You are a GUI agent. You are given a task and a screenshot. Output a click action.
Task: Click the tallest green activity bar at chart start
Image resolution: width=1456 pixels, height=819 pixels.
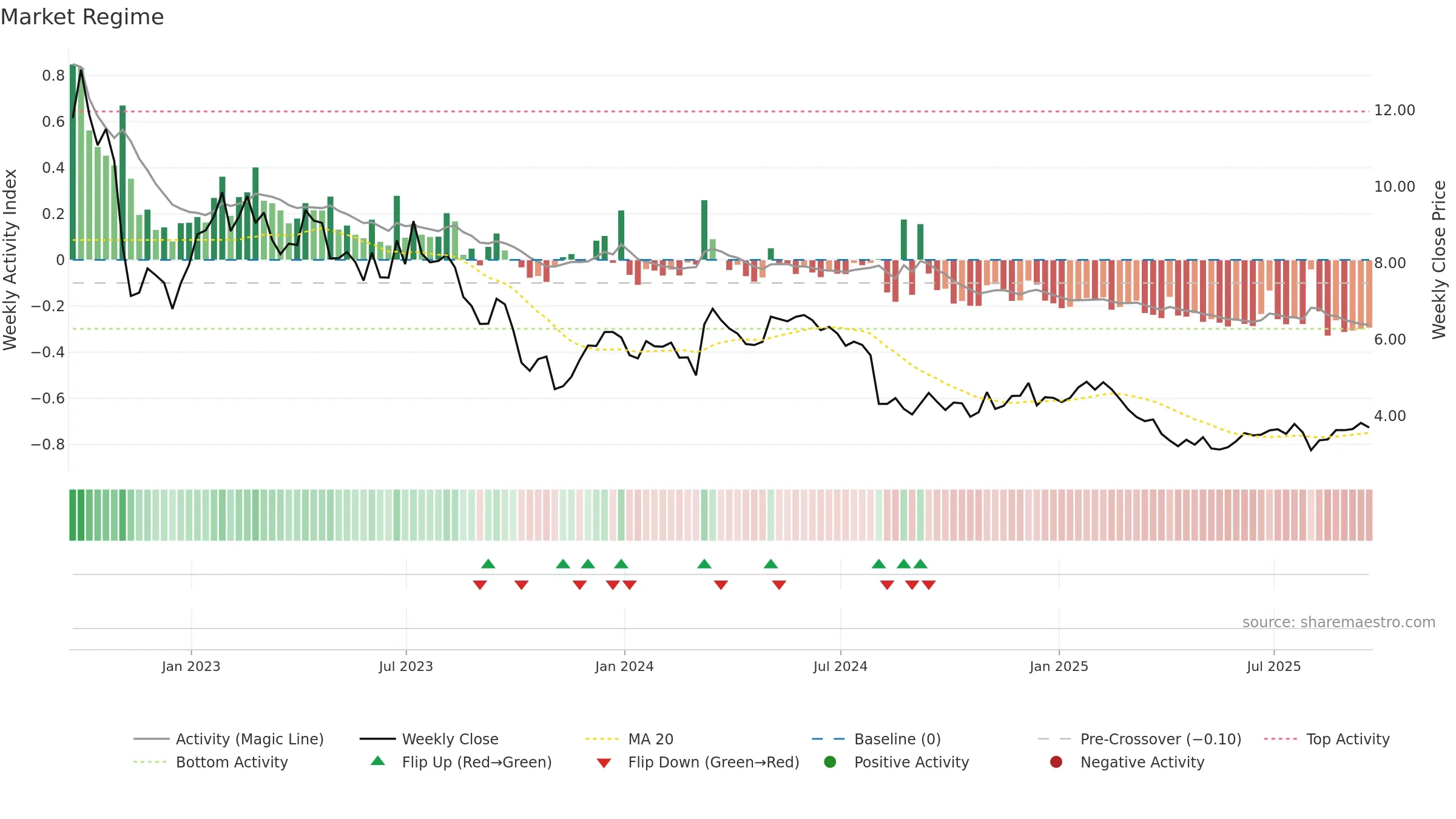click(73, 162)
